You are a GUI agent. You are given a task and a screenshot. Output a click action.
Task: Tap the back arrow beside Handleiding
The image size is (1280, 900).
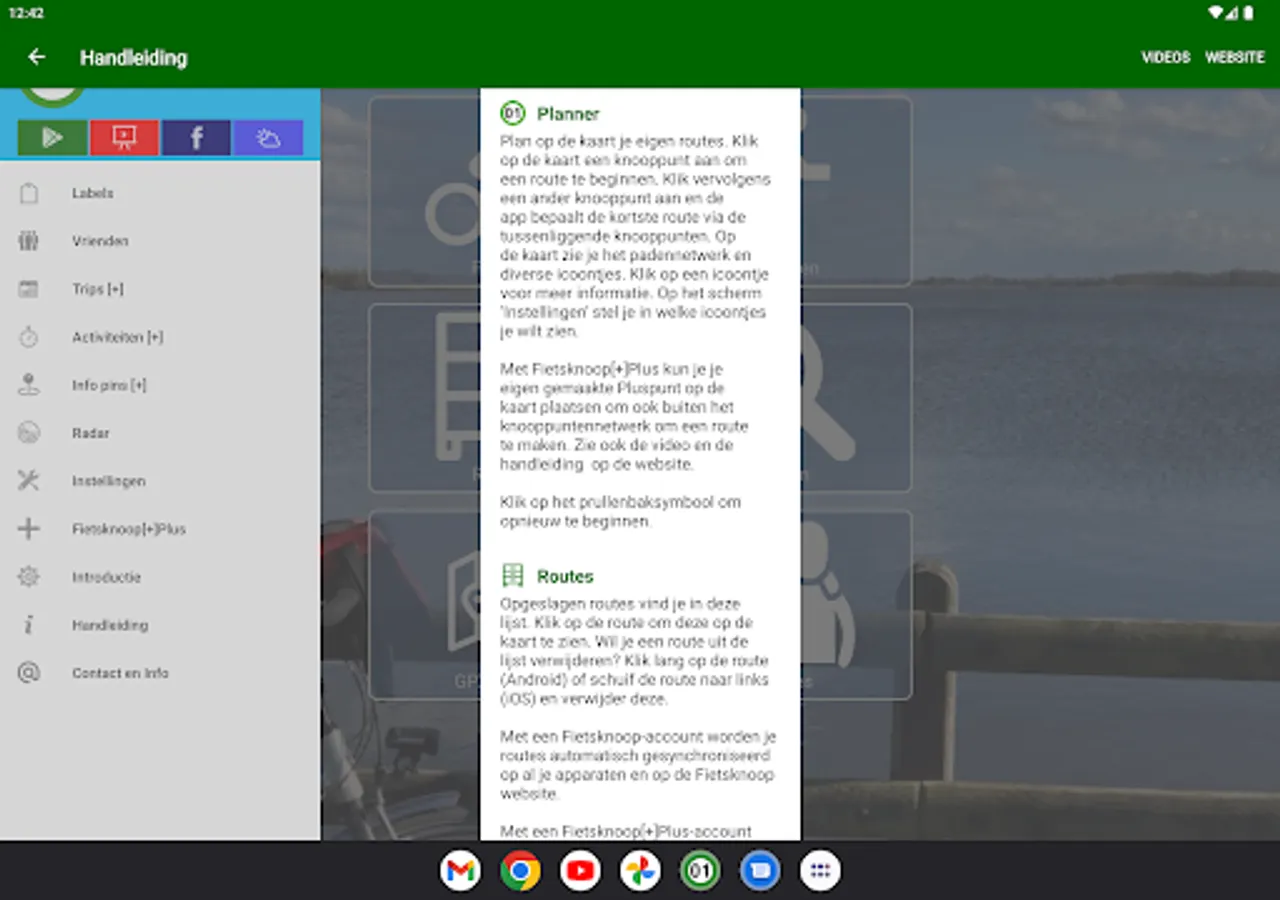coord(37,57)
